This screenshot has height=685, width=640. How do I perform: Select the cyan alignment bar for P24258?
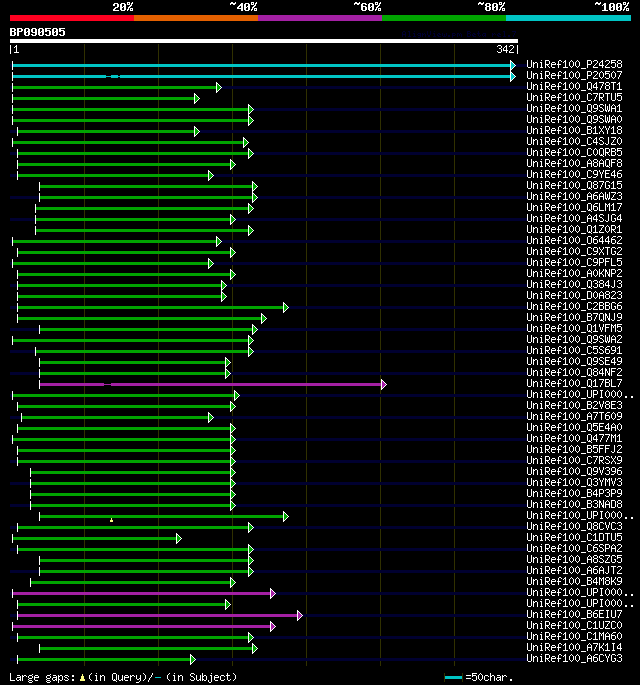click(264, 66)
